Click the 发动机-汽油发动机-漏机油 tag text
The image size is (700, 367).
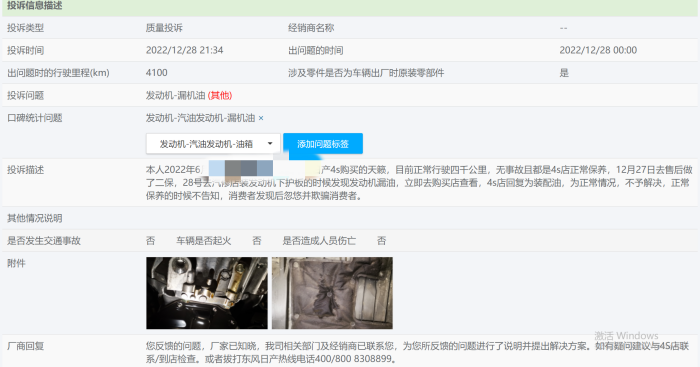[200, 118]
